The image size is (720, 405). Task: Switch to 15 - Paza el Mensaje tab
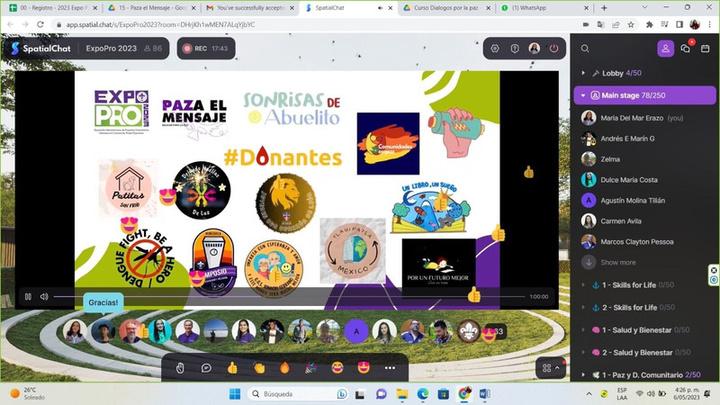click(152, 8)
